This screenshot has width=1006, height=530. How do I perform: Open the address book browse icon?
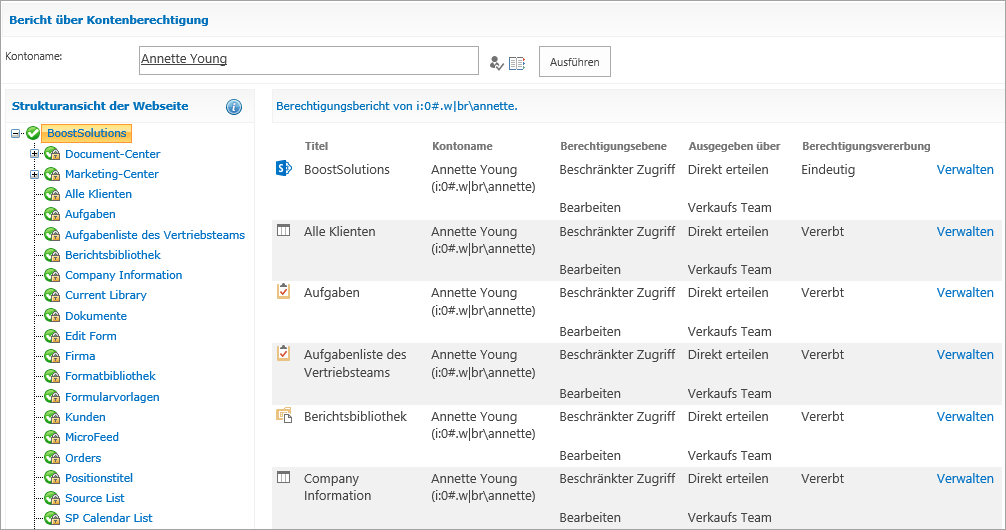coord(516,63)
